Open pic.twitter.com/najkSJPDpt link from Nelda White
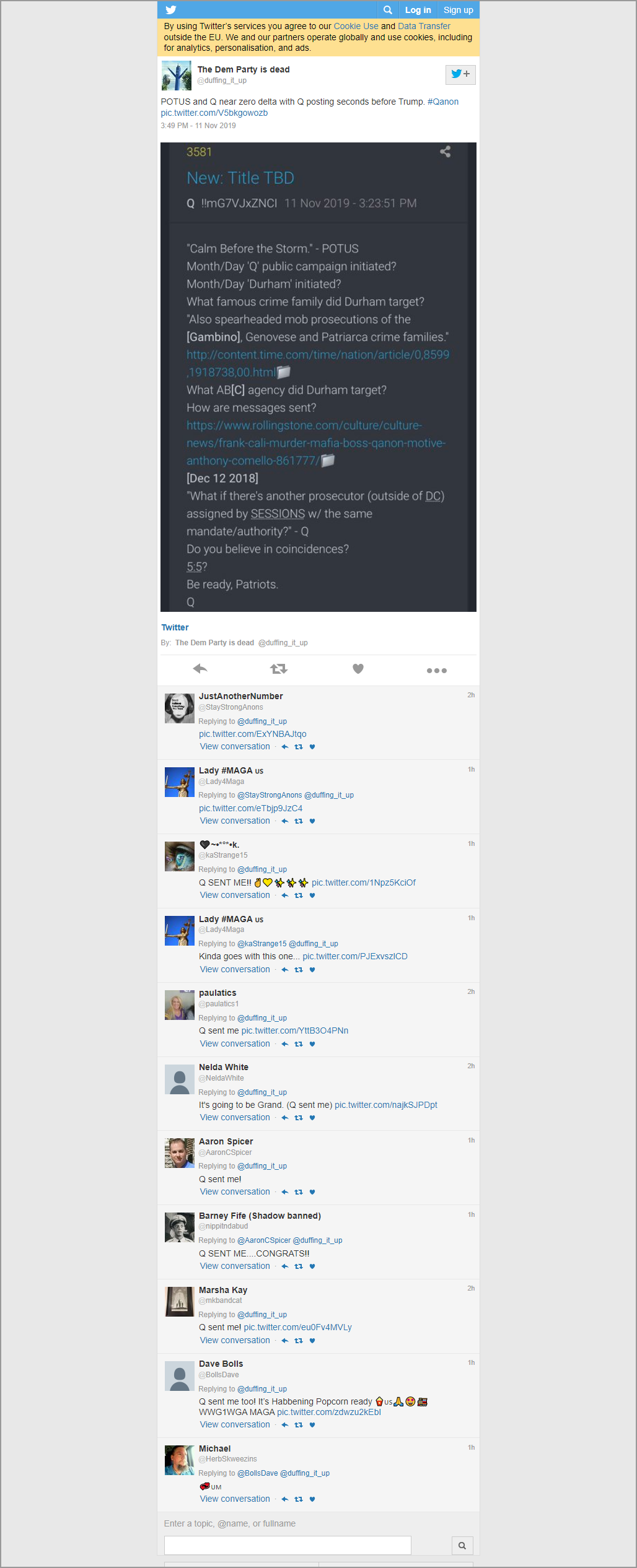637x1568 pixels. click(386, 1105)
